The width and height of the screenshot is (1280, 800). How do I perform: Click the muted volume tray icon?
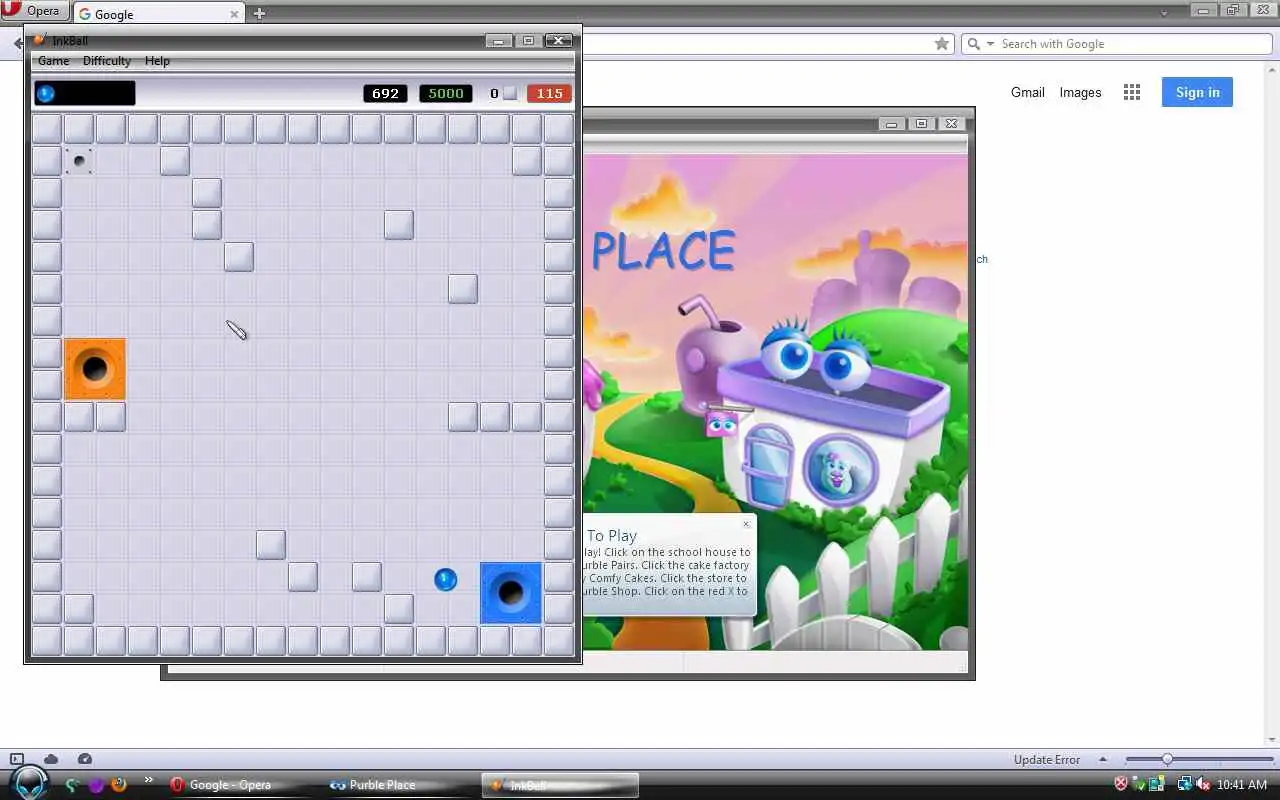tap(1203, 785)
